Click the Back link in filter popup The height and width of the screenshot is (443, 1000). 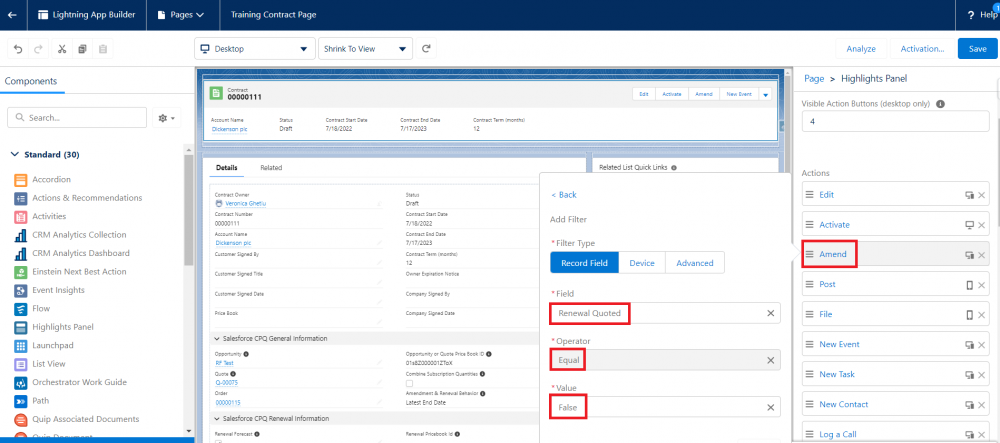point(564,194)
